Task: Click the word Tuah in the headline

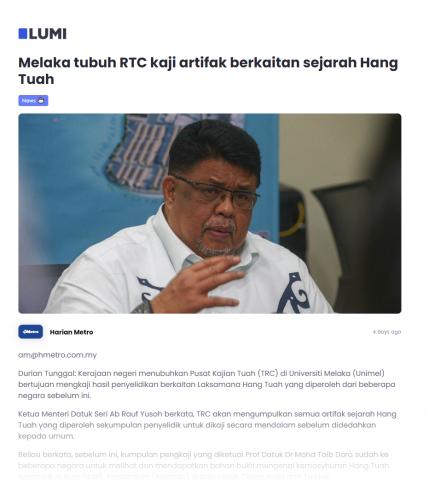Action: (36, 79)
